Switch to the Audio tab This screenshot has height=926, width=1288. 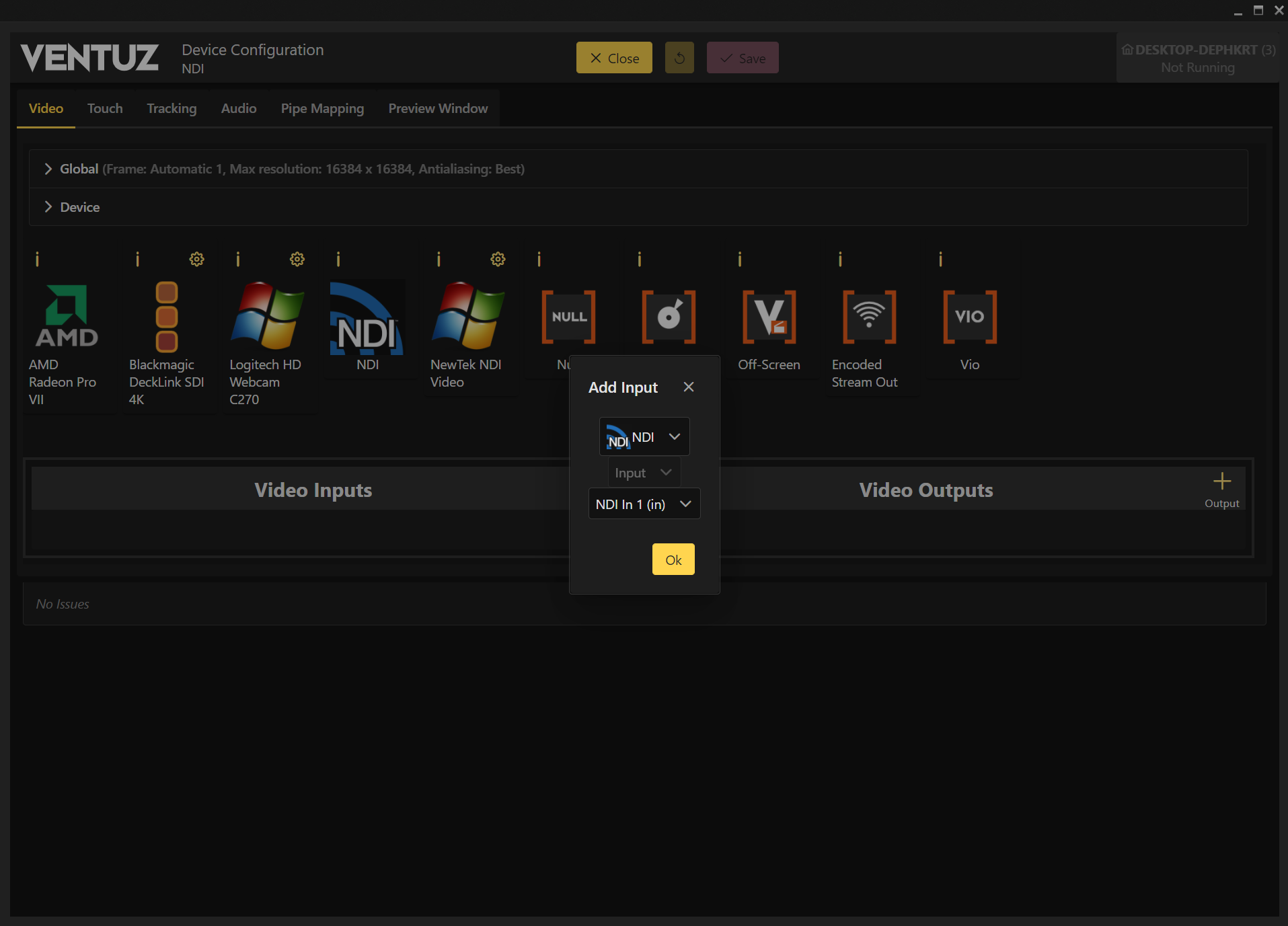pyautogui.click(x=239, y=108)
